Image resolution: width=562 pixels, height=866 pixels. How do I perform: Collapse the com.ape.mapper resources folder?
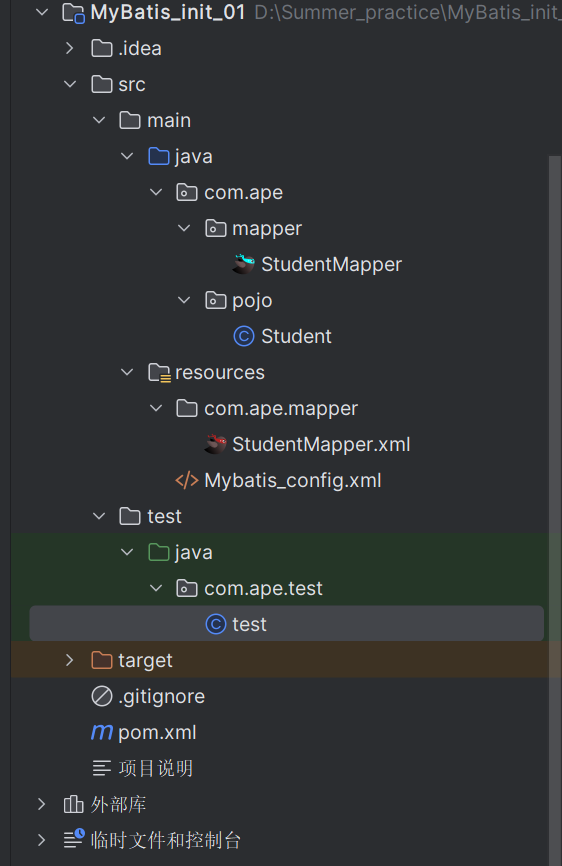coord(156,408)
